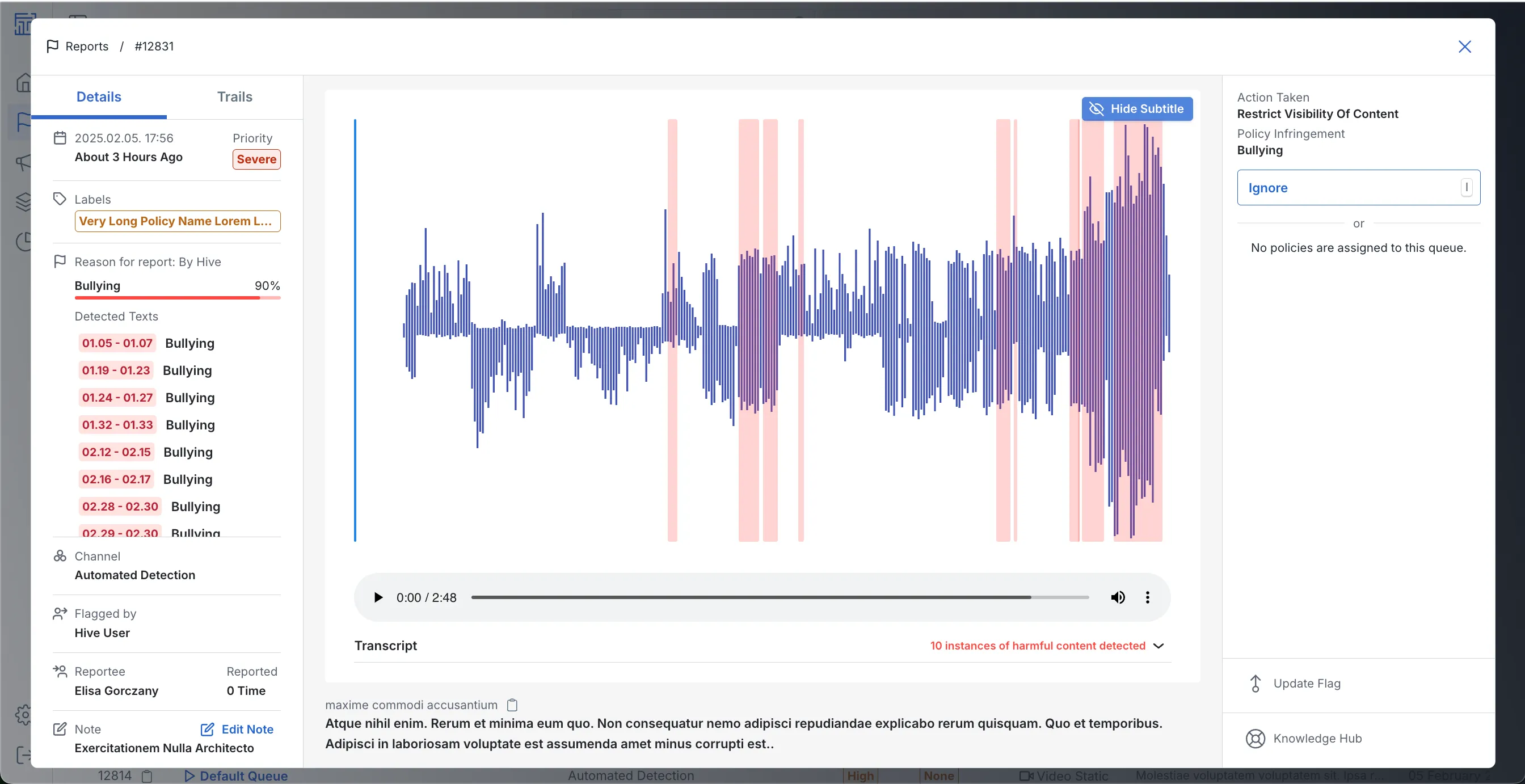Play the audio recording
Screen dimensions: 1525x784
(x=378, y=597)
